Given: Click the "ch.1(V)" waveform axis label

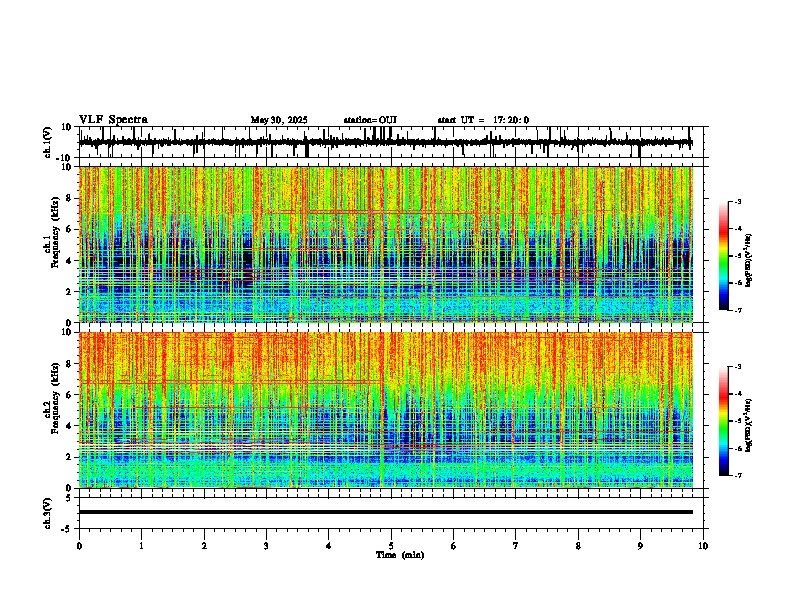Looking at the screenshot, I should pos(48,142).
